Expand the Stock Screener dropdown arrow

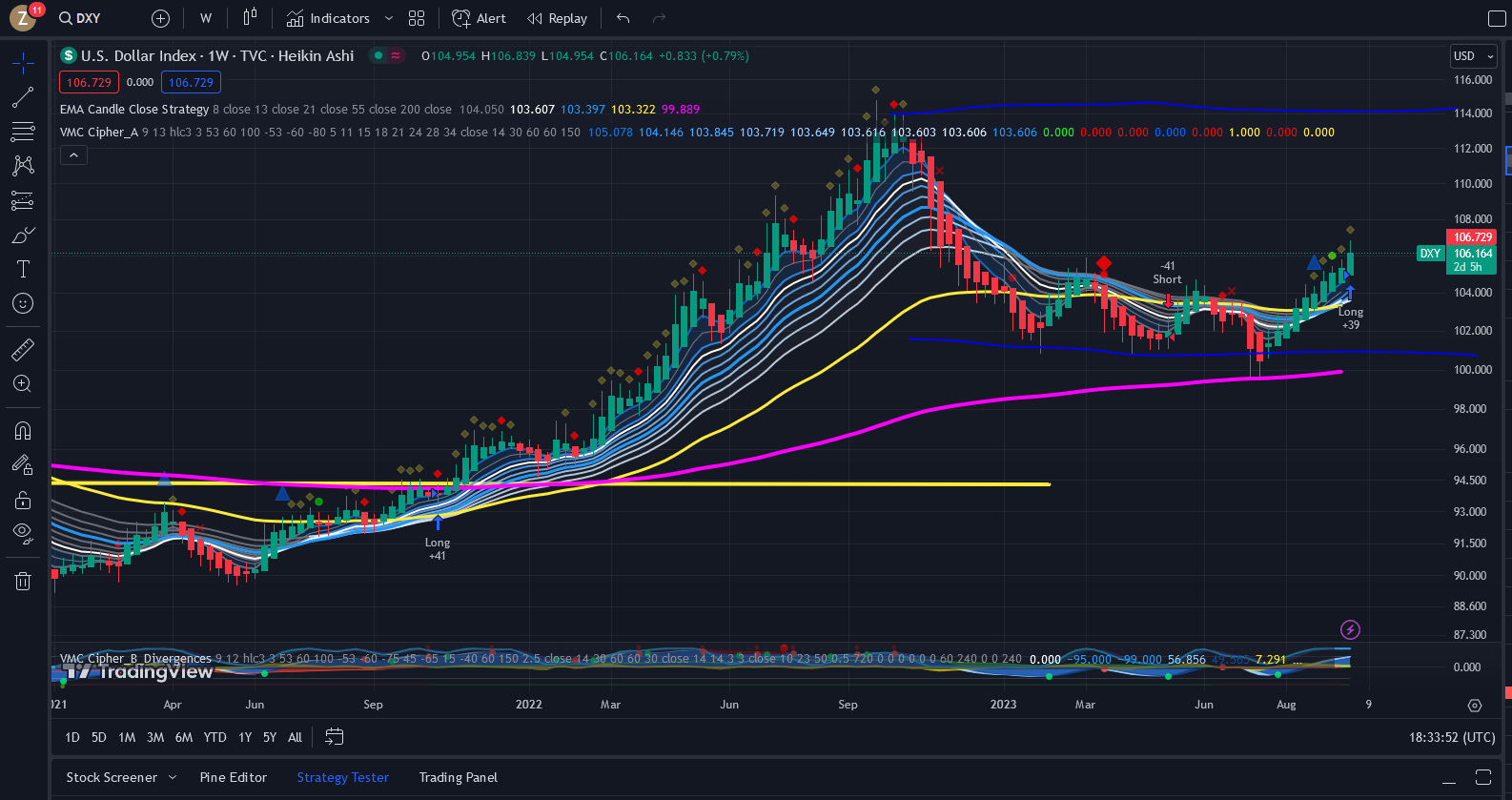(174, 778)
